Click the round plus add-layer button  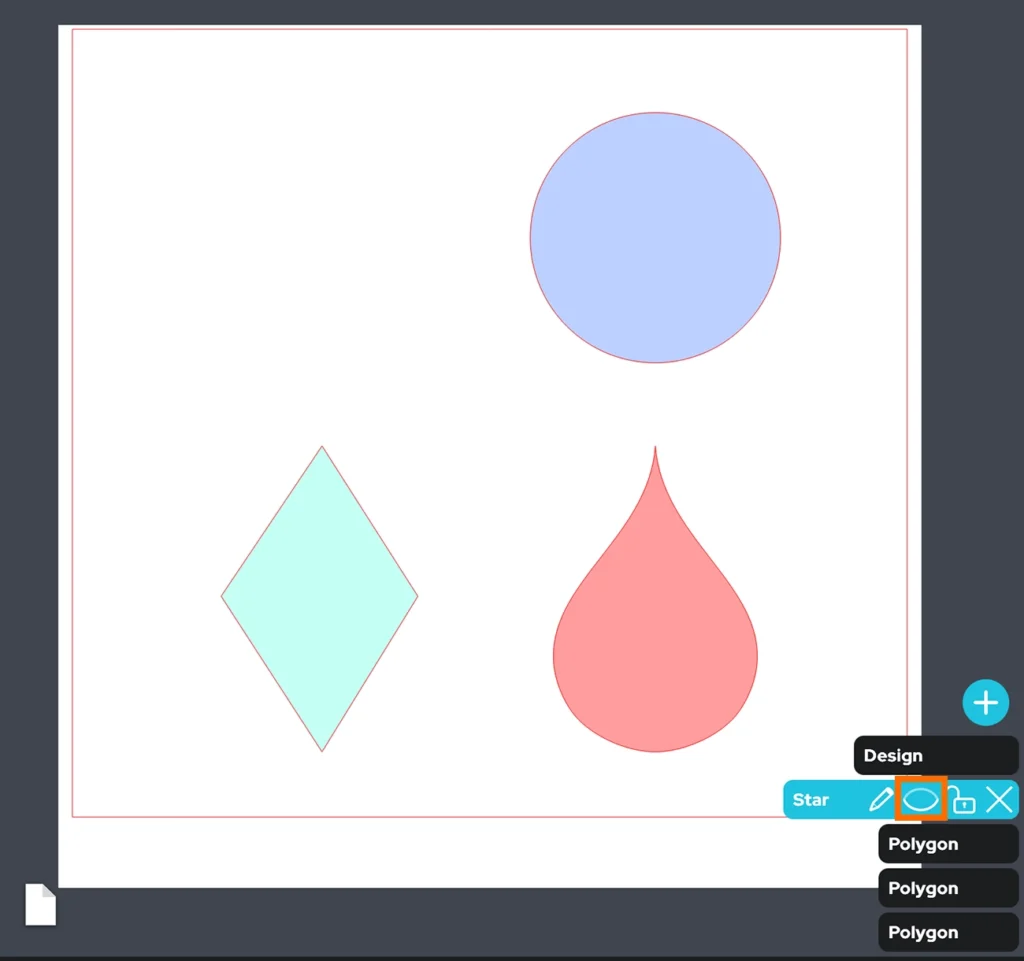985,703
